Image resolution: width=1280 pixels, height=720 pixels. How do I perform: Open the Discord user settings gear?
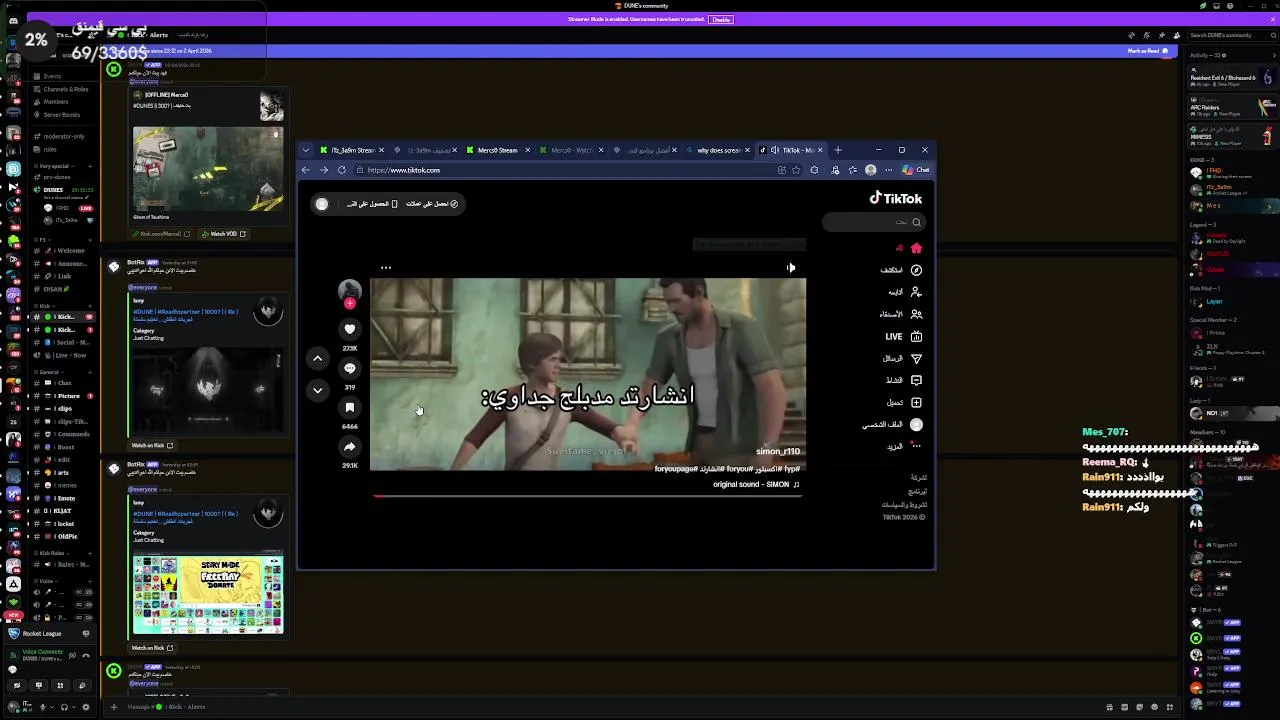85,707
